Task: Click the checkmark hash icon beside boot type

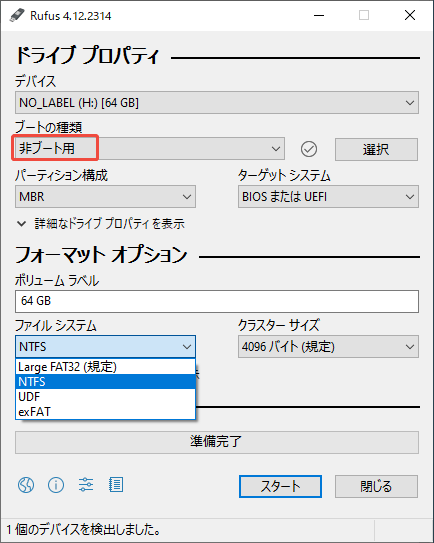Action: click(309, 149)
